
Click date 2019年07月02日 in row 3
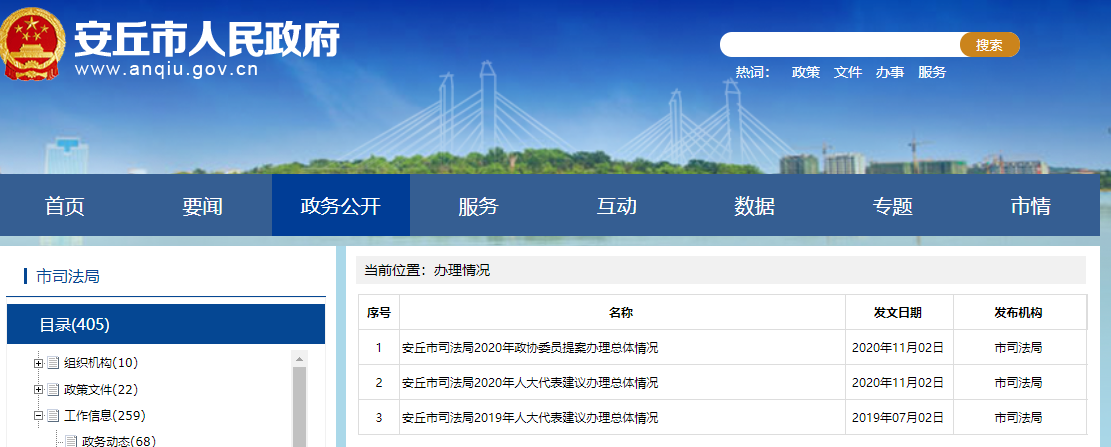click(898, 418)
